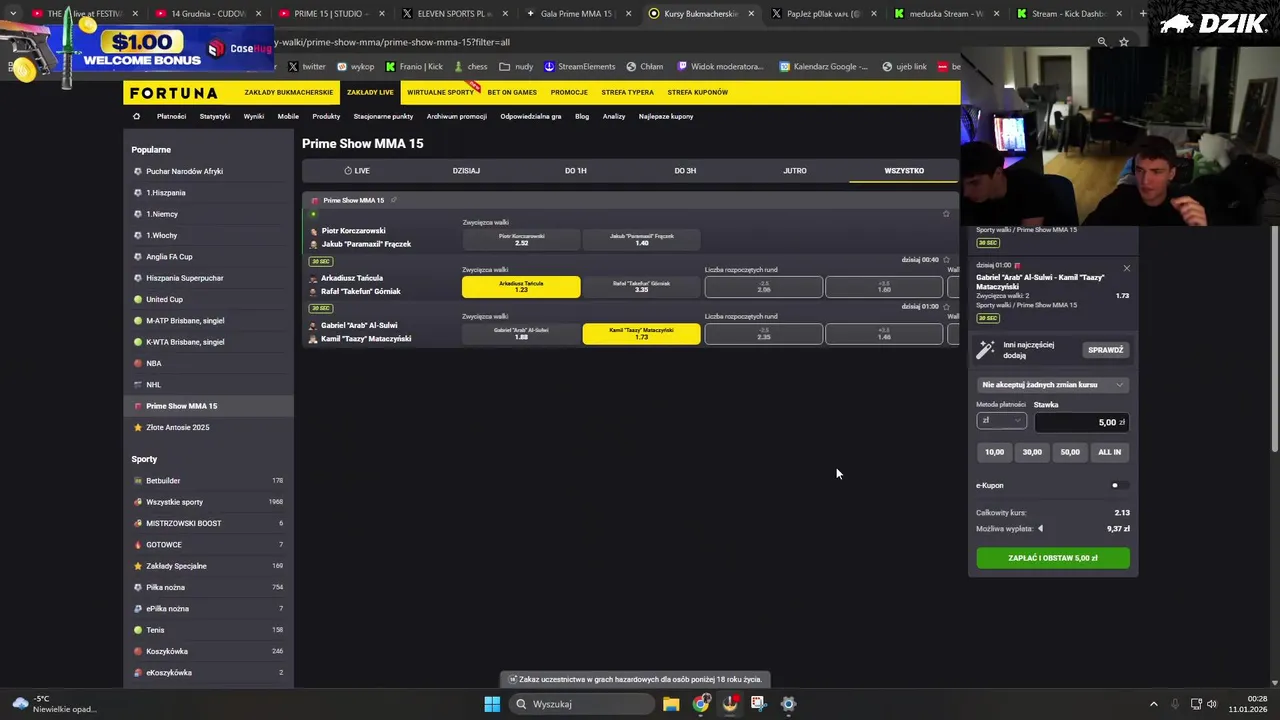Screen dimensions: 1280x720
Task: Open WIRTUALNE SPORTY menu item
Action: 440,92
